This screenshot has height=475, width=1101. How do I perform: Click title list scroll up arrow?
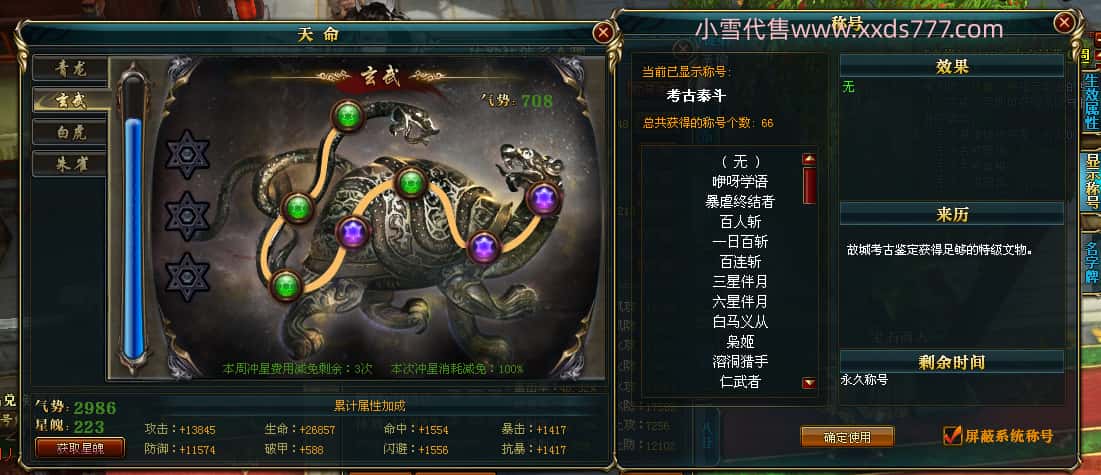809,160
